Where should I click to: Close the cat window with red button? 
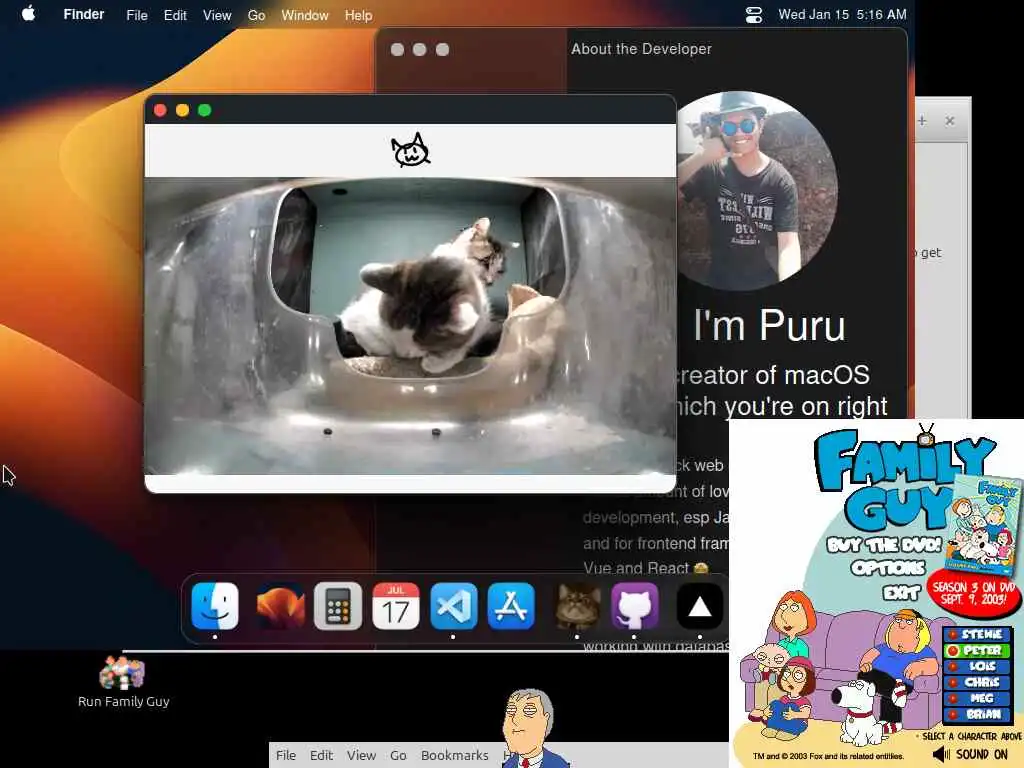[x=160, y=110]
